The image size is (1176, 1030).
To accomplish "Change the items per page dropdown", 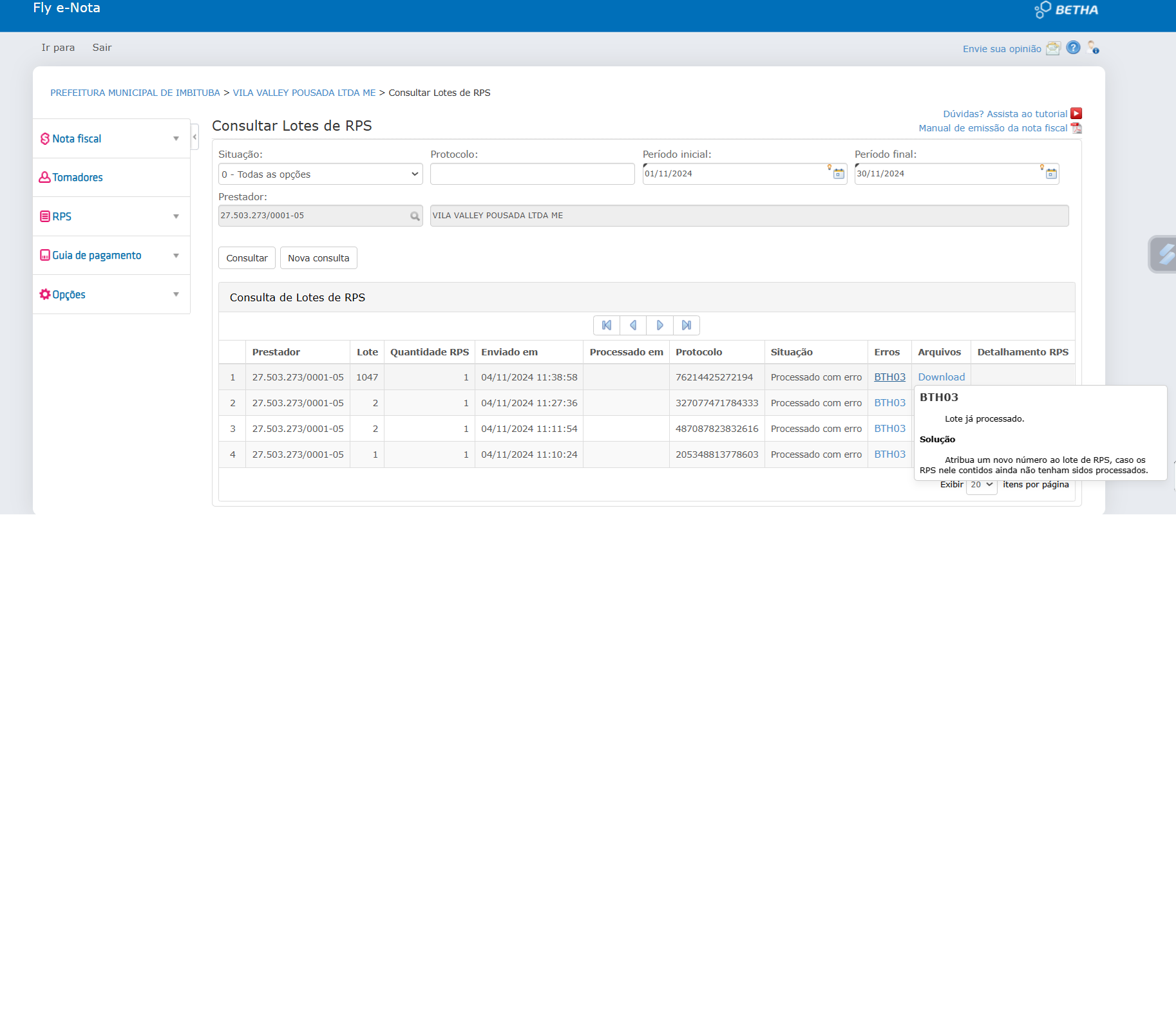I will click(982, 485).
